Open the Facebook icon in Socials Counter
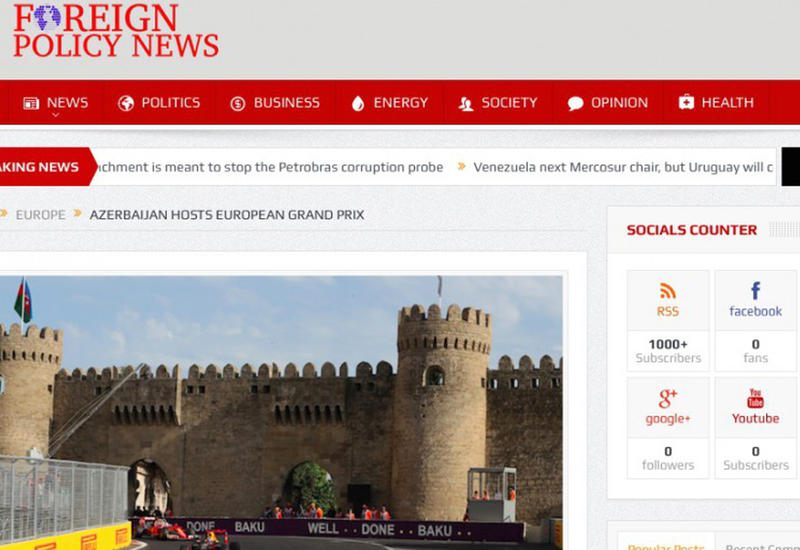Screen dimensions: 800x550 tap(755, 291)
